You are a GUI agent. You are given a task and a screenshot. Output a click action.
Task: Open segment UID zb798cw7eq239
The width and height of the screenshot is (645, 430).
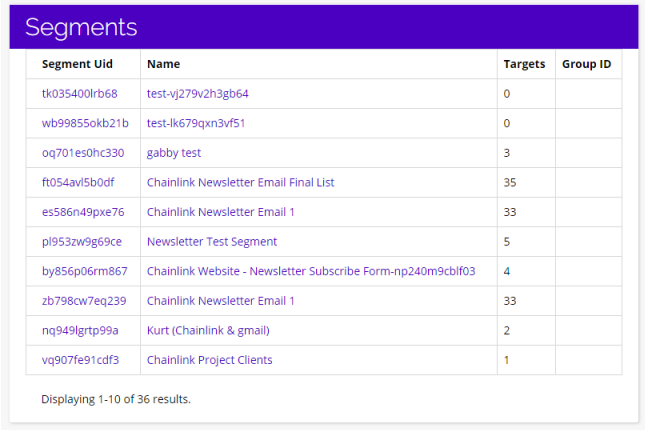(x=84, y=301)
